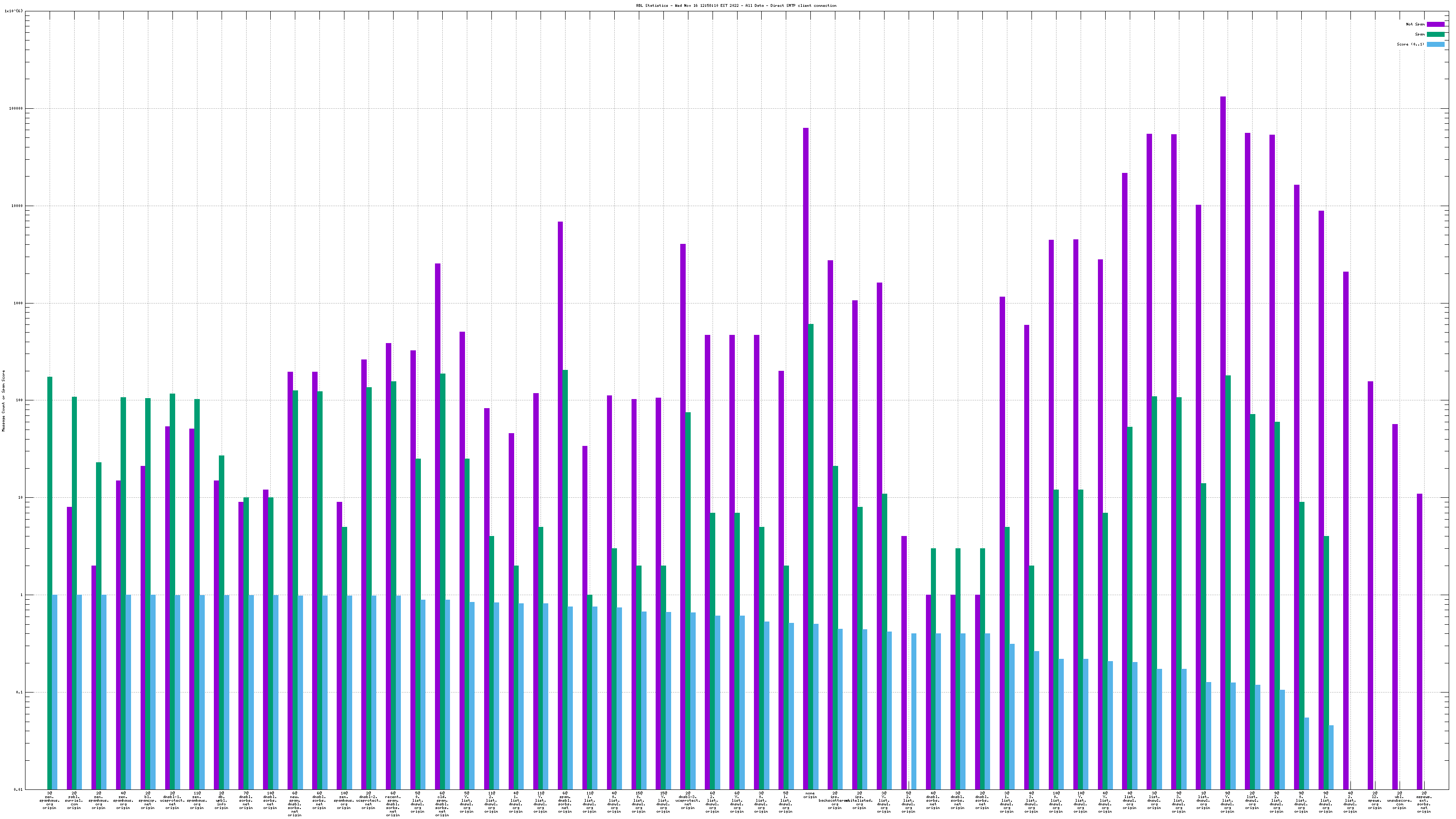Image resolution: width=1456 pixels, height=819 pixels.
Task: Click the blue Score (0..1) legend swatch
Action: 1436,44
